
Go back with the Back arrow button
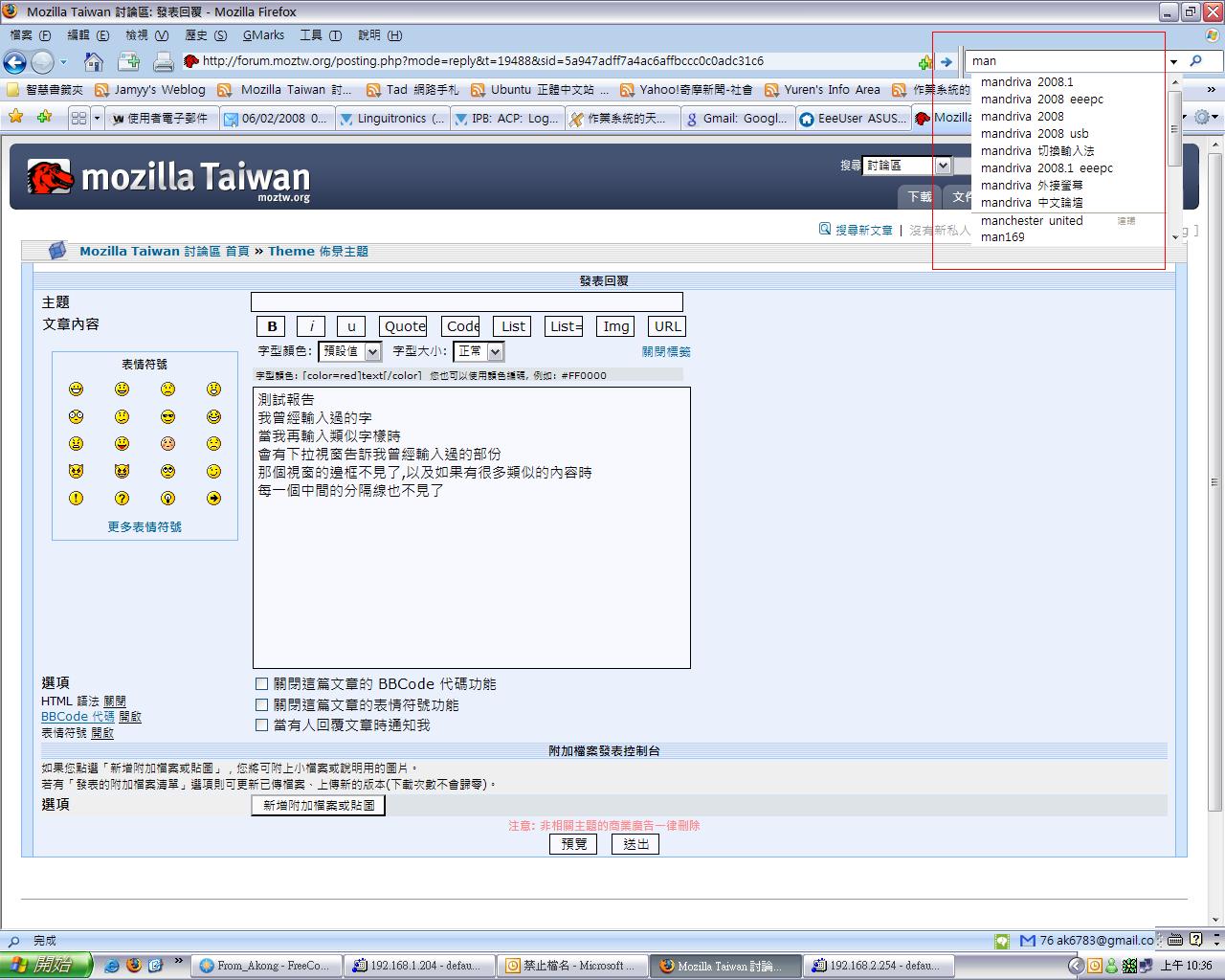pyautogui.click(x=14, y=62)
